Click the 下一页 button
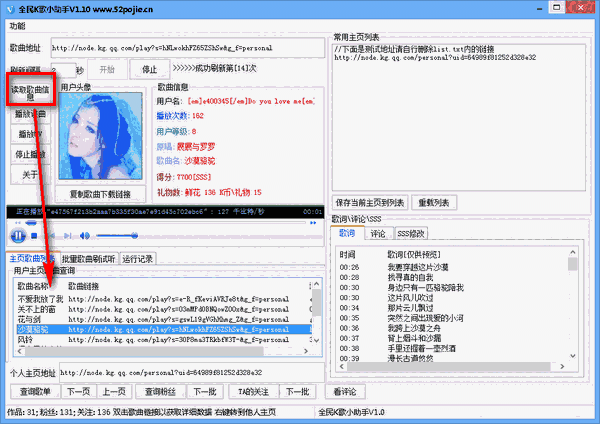600x424 pixels. tap(78, 391)
